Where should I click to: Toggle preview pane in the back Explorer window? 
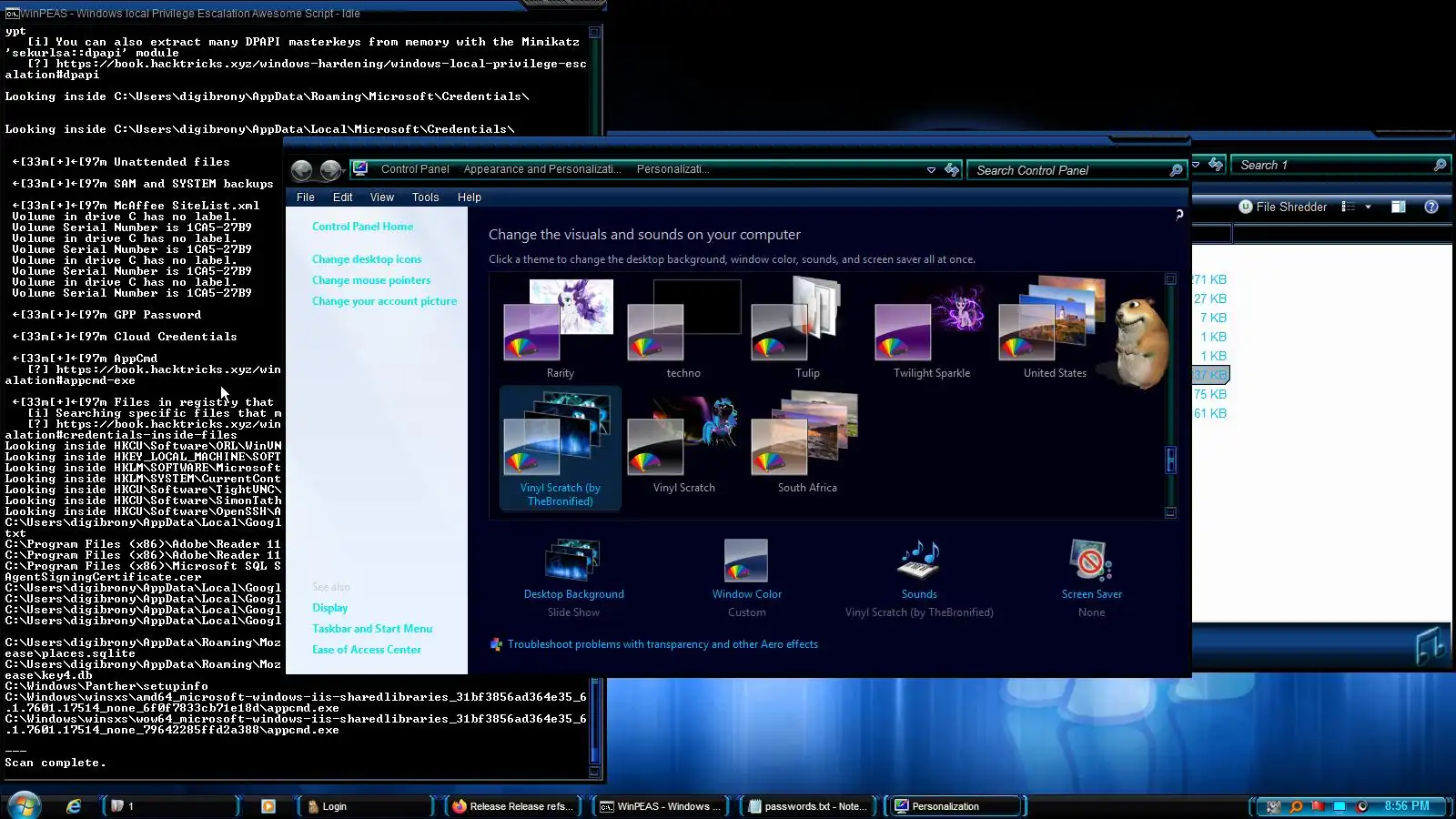[1399, 207]
